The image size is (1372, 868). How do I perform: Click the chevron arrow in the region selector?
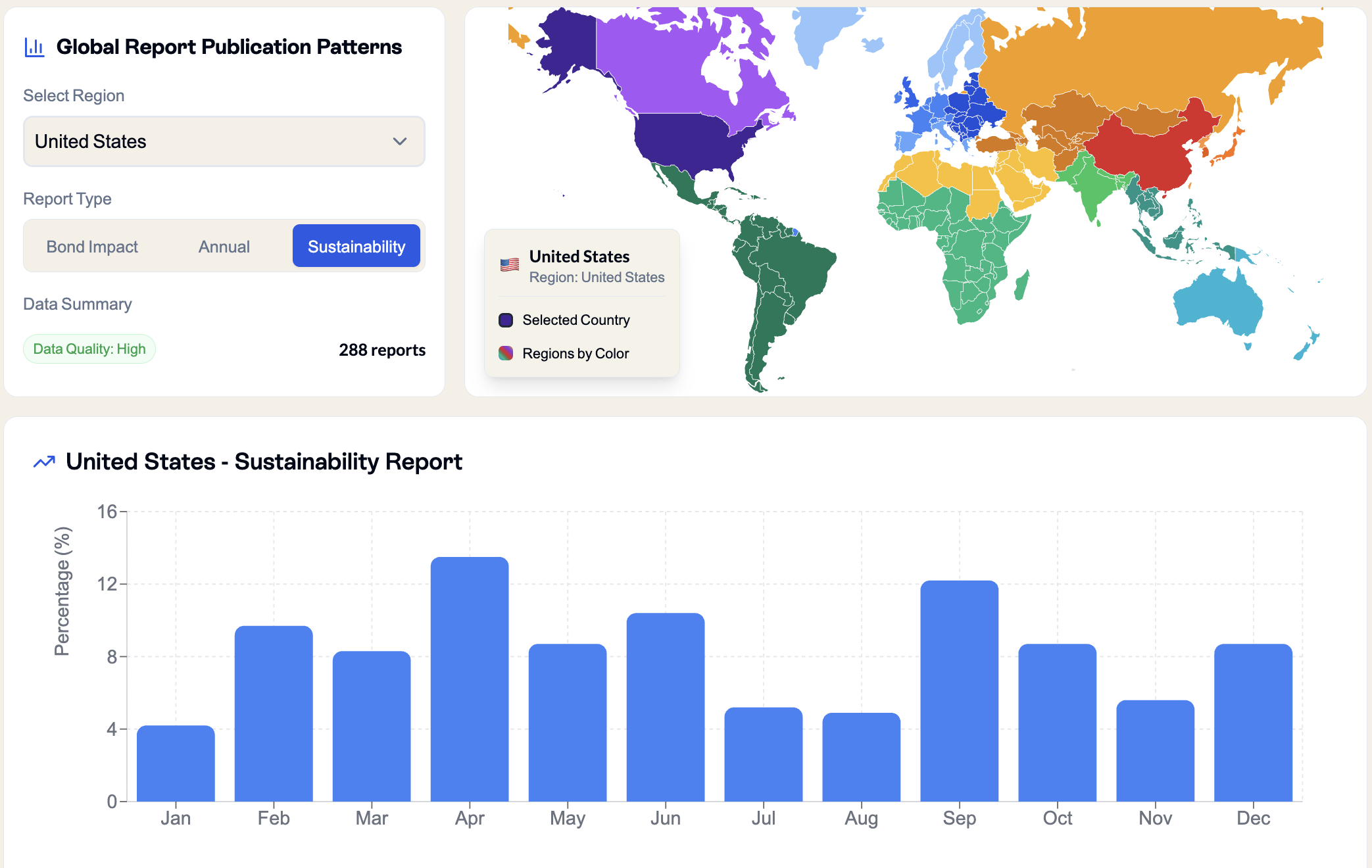399,141
